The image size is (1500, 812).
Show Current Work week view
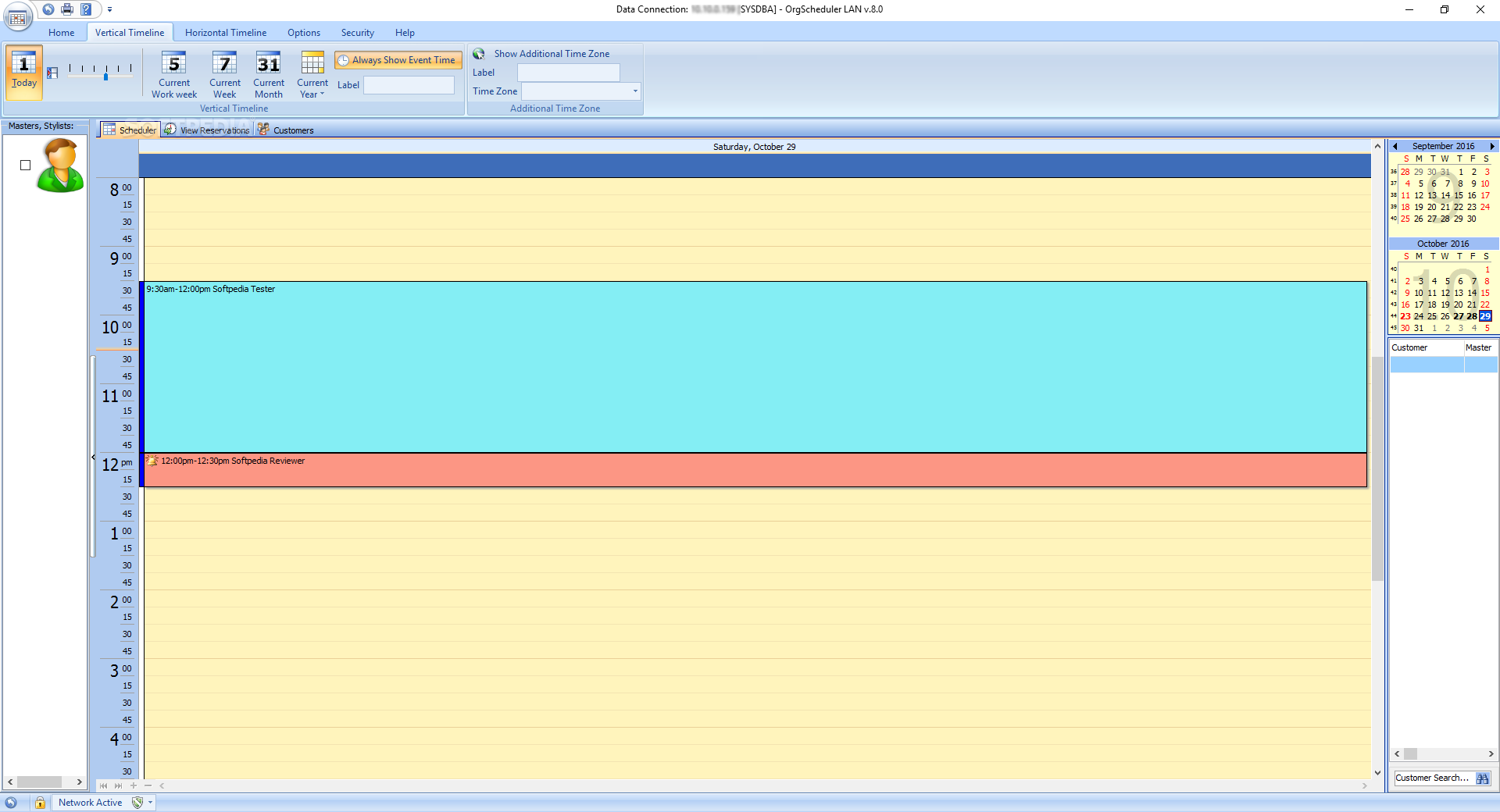point(174,75)
